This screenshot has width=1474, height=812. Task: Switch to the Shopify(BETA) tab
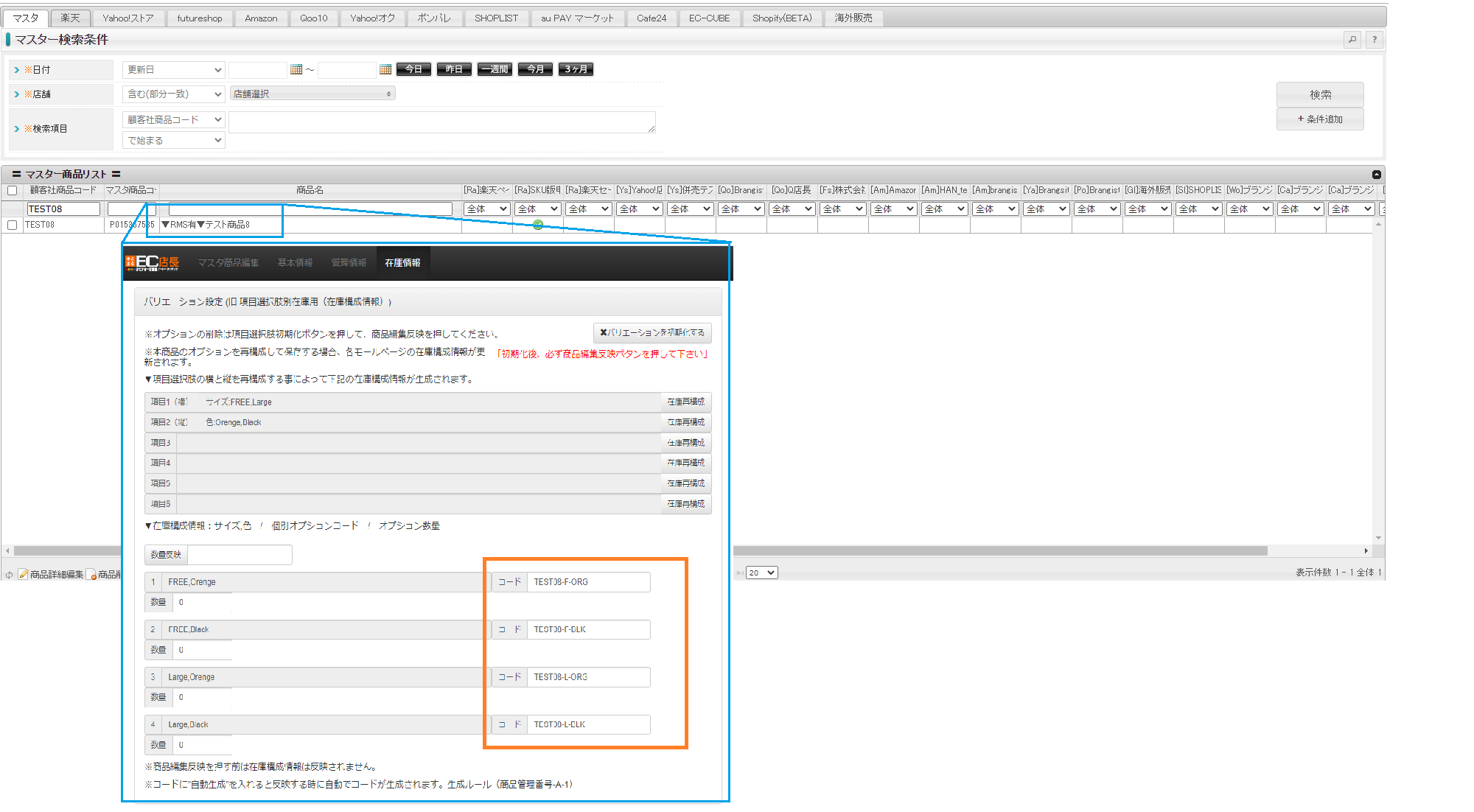coord(782,18)
